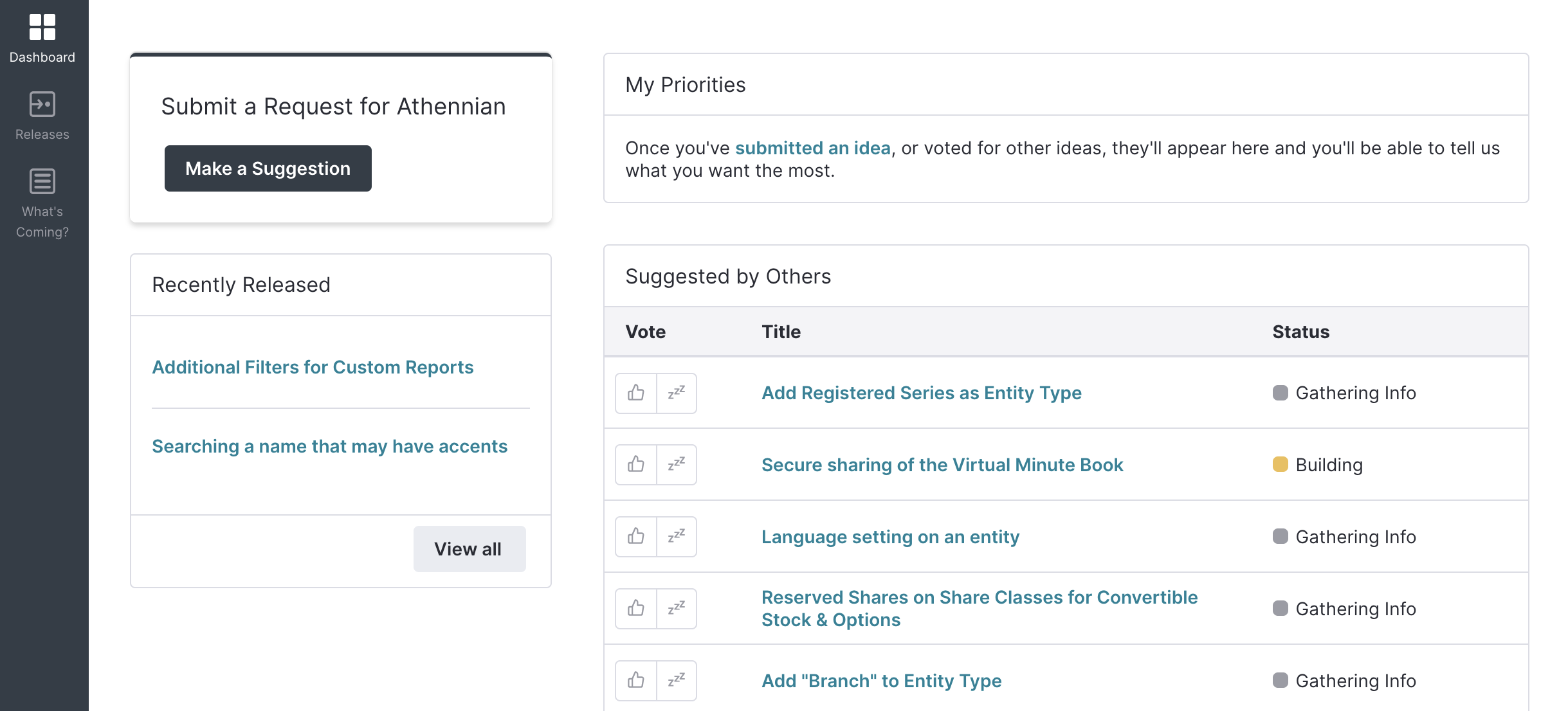The image size is (1568, 711).
Task: Thumbs up Add "Branch" to Entity Type
Action: [x=636, y=680]
